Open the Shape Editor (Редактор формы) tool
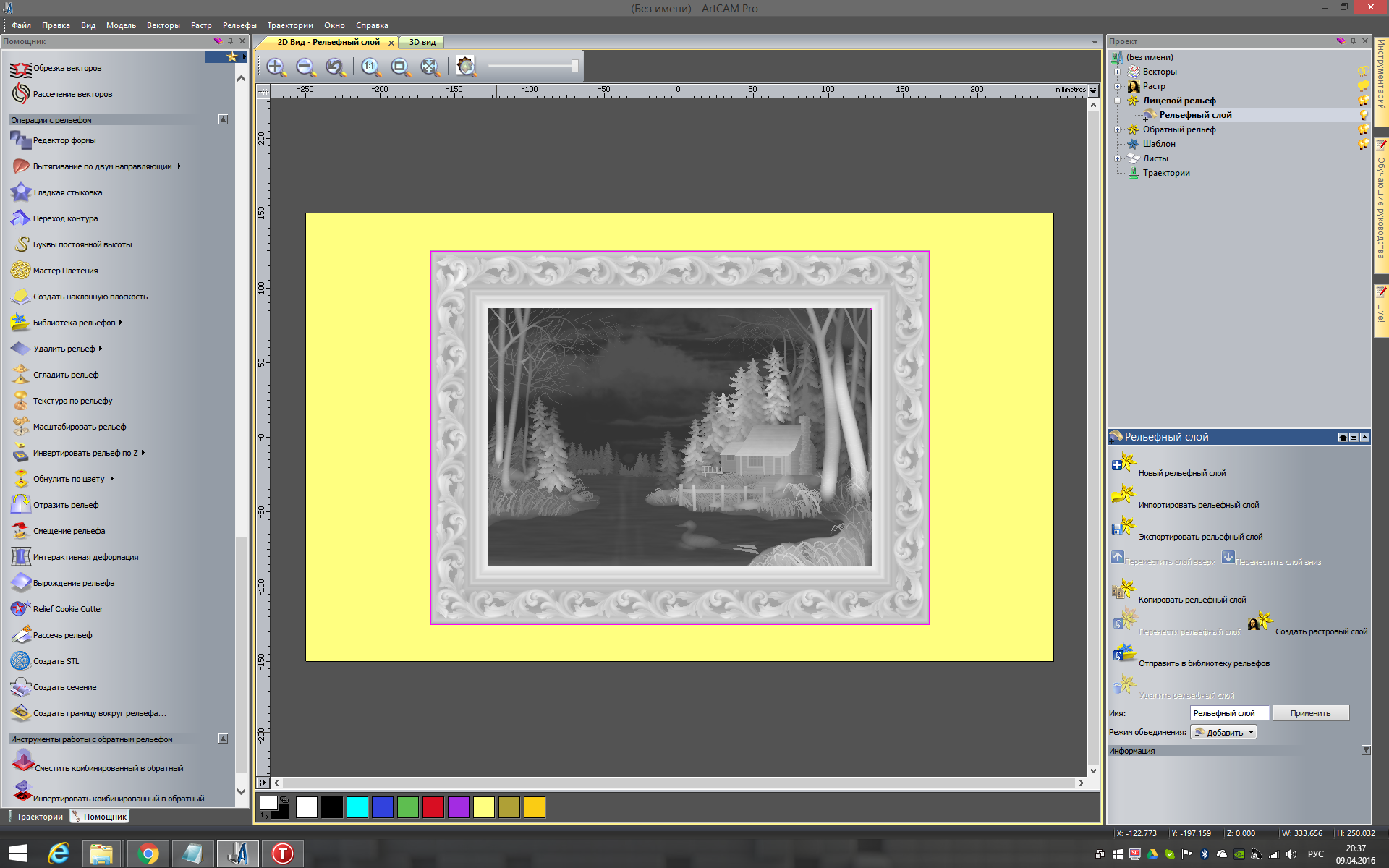The width and height of the screenshot is (1389, 868). (x=20, y=140)
